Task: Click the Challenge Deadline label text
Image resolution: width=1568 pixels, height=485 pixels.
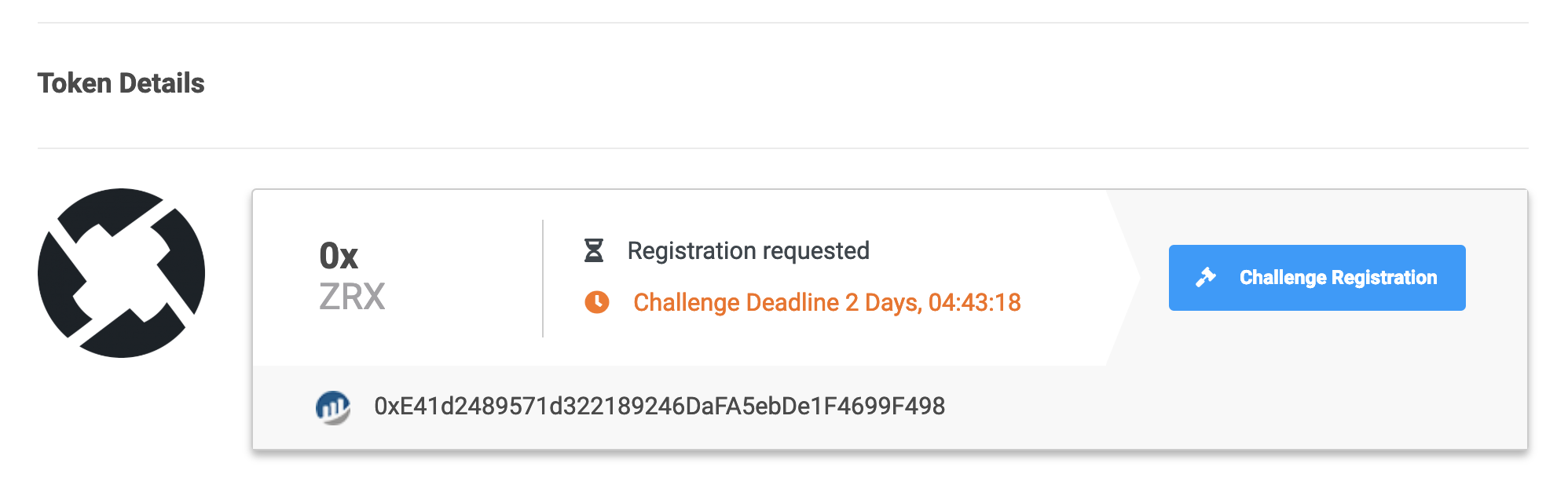Action: click(736, 303)
